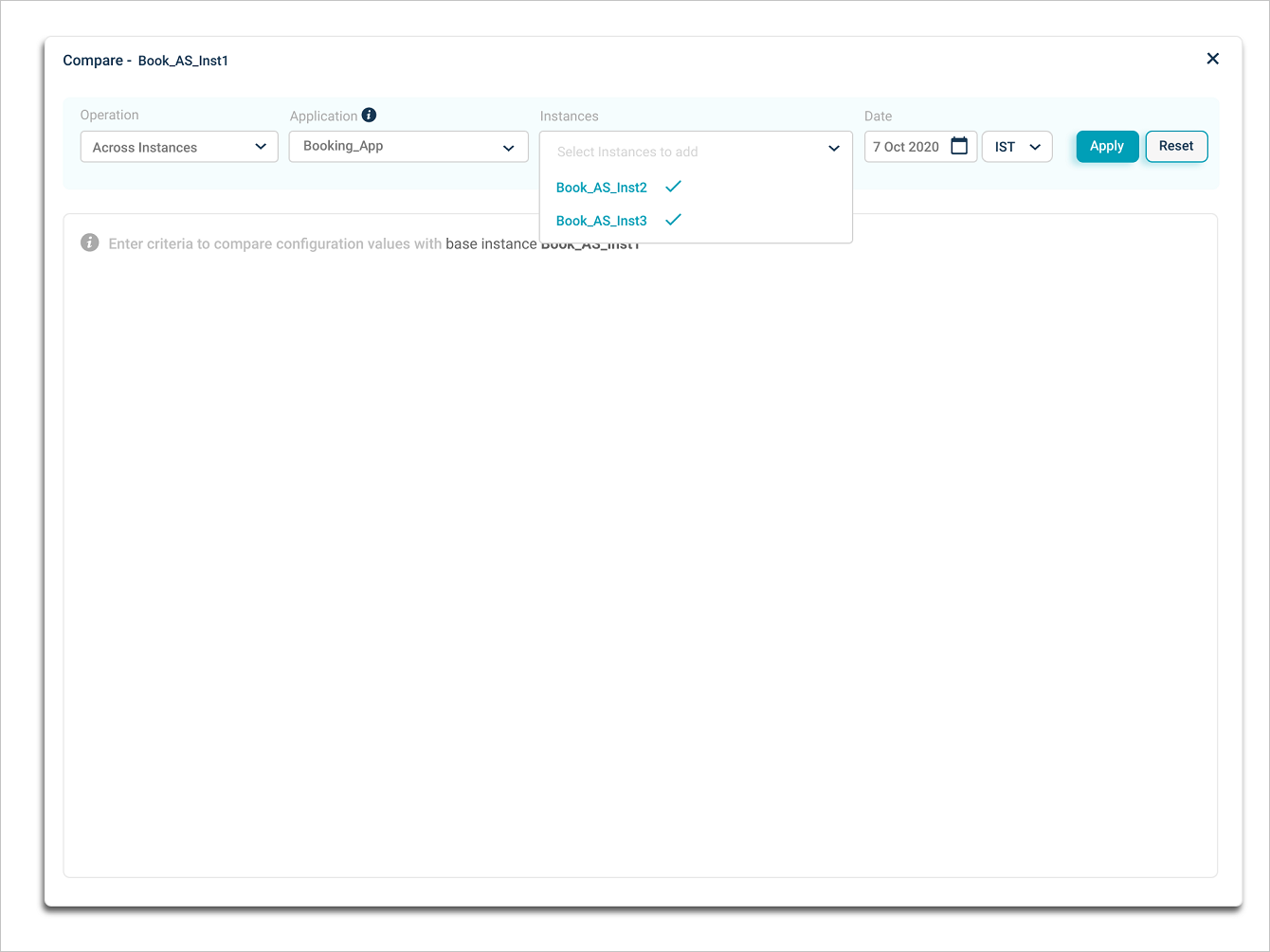Click the empty comparison results panel

pyautogui.click(x=640, y=568)
